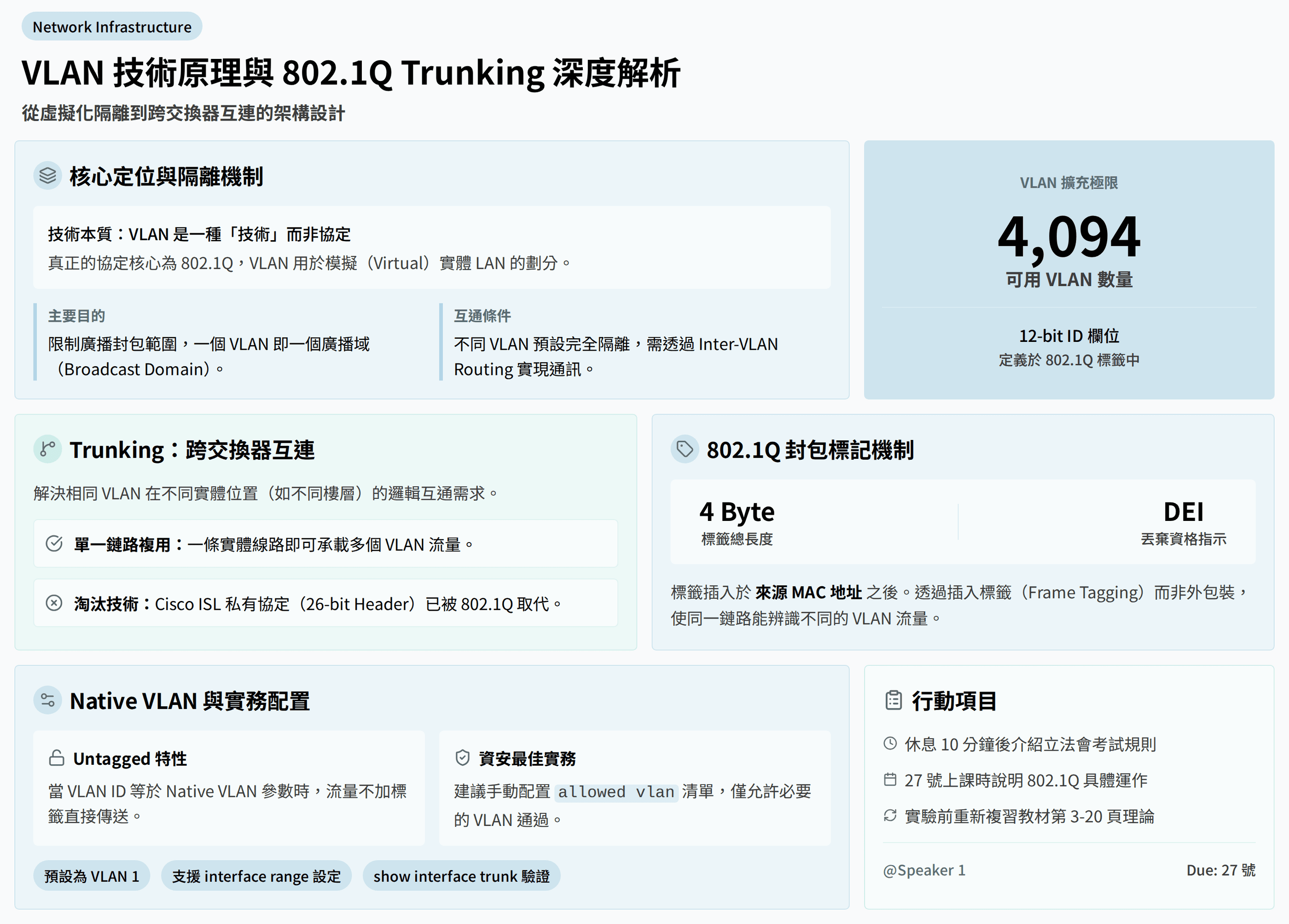The height and width of the screenshot is (924, 1289).
Task: Click the allowed vlan code snippet
Action: (x=616, y=791)
